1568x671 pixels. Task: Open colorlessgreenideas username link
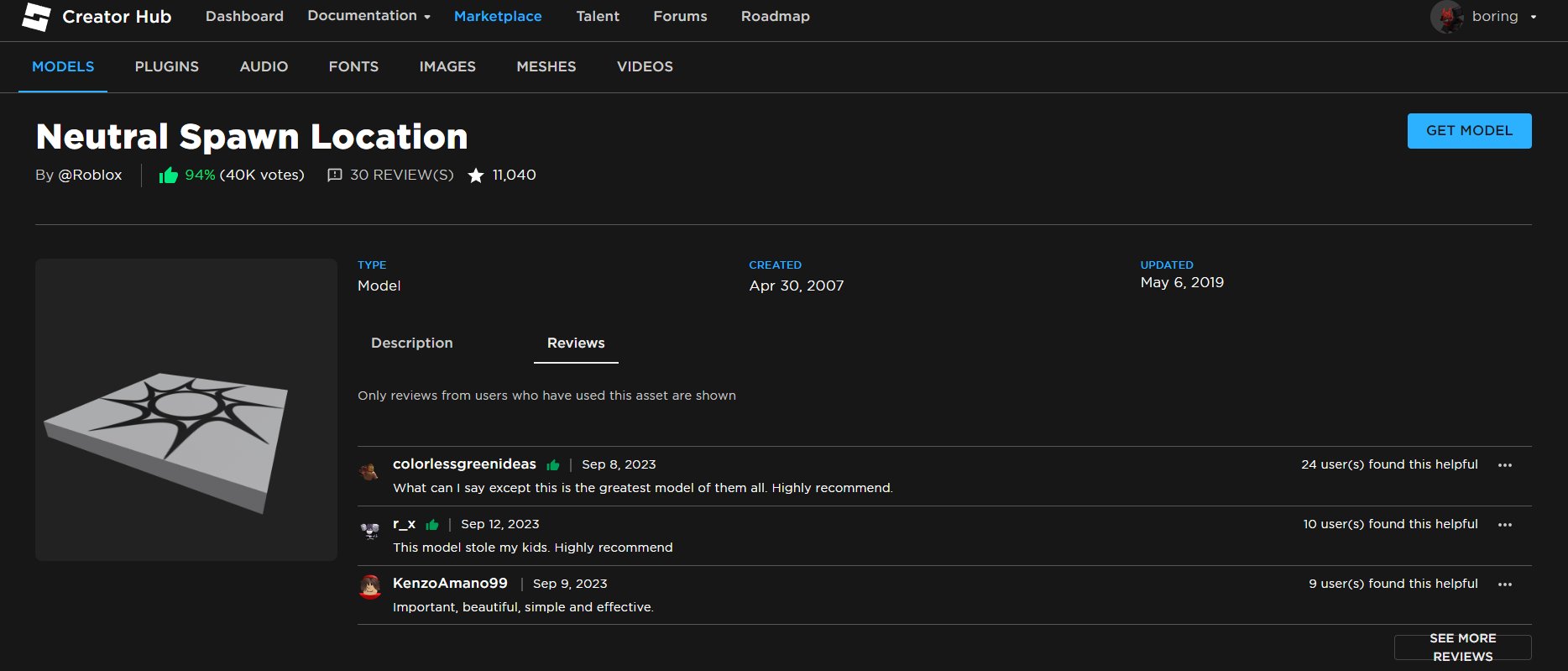464,464
